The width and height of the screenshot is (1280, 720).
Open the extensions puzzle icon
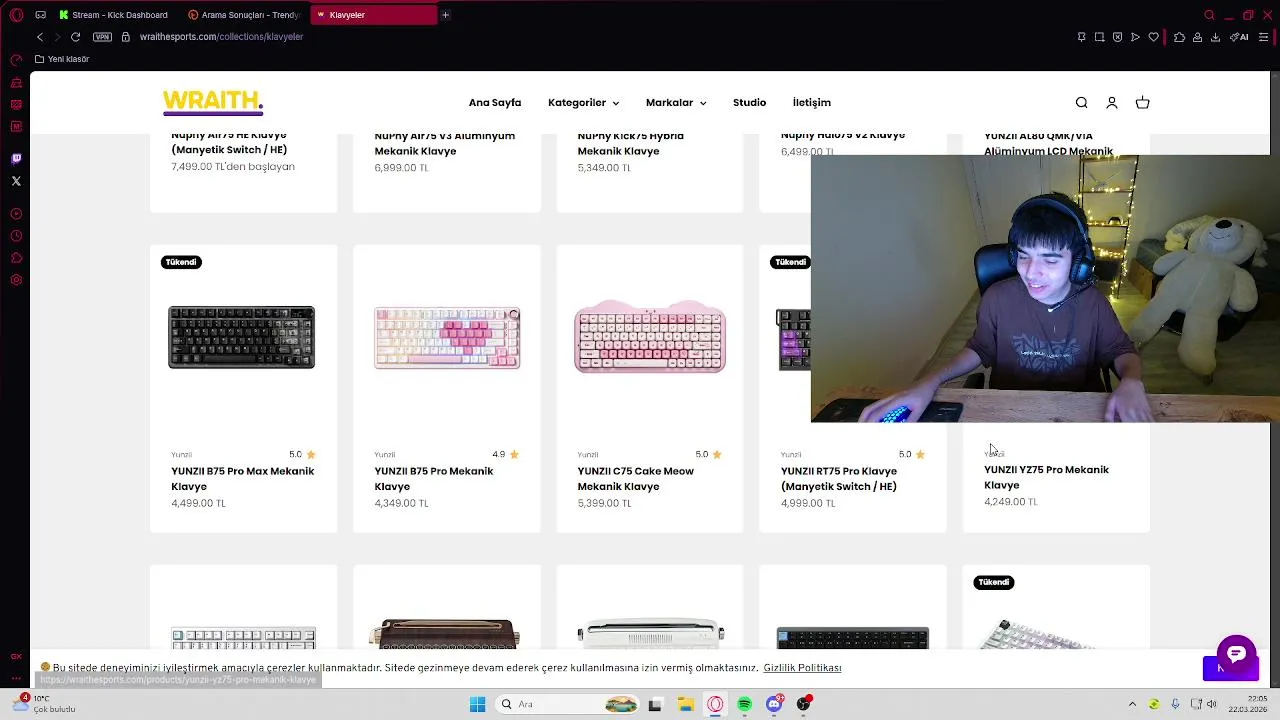[x=1179, y=37]
